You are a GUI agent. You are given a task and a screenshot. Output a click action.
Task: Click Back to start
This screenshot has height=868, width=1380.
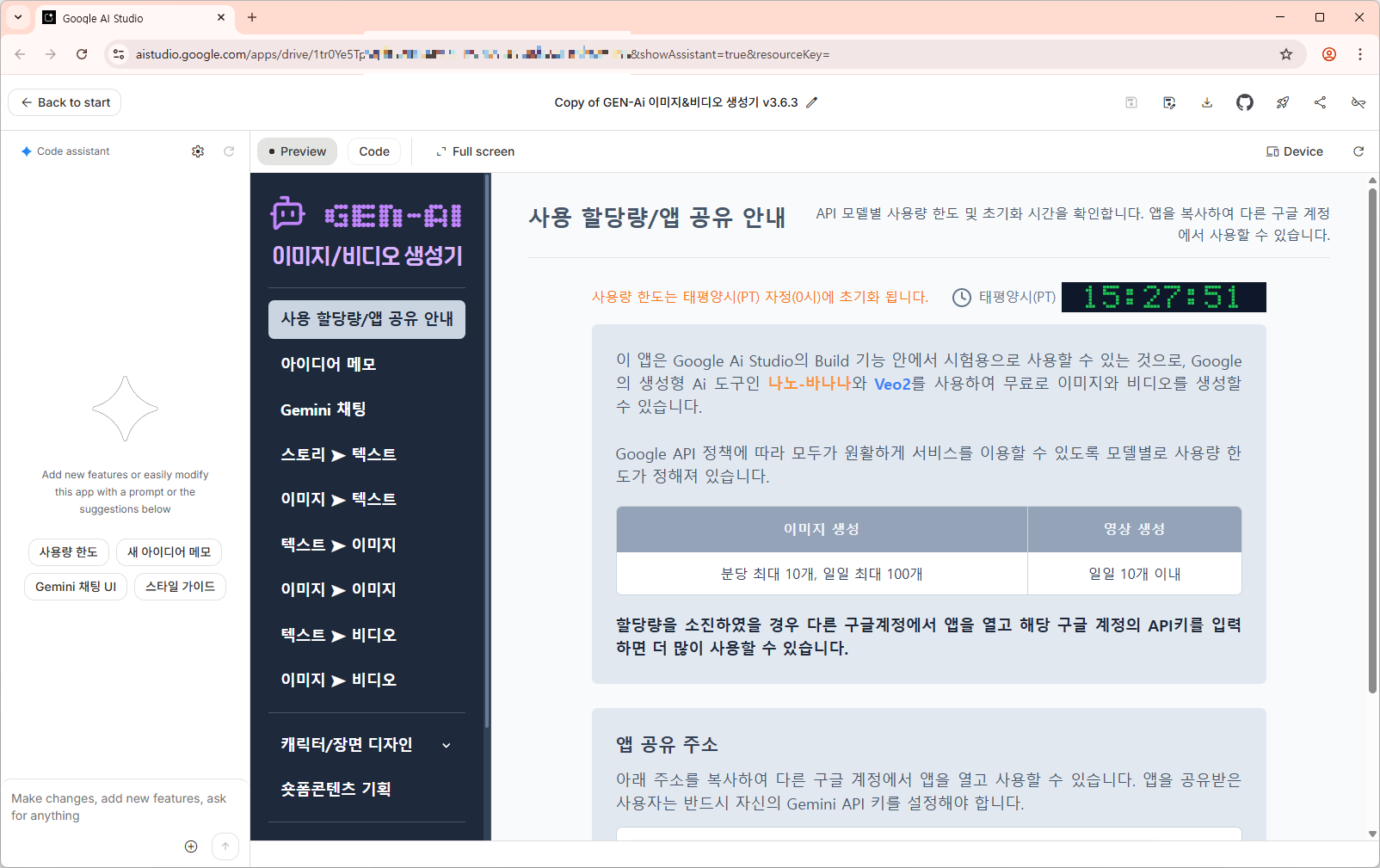tap(65, 102)
